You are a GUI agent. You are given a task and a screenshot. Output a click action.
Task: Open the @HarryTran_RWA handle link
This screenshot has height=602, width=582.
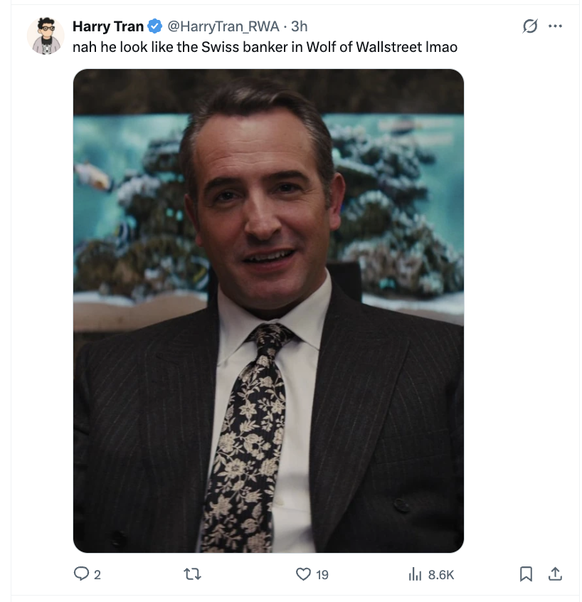223,26
